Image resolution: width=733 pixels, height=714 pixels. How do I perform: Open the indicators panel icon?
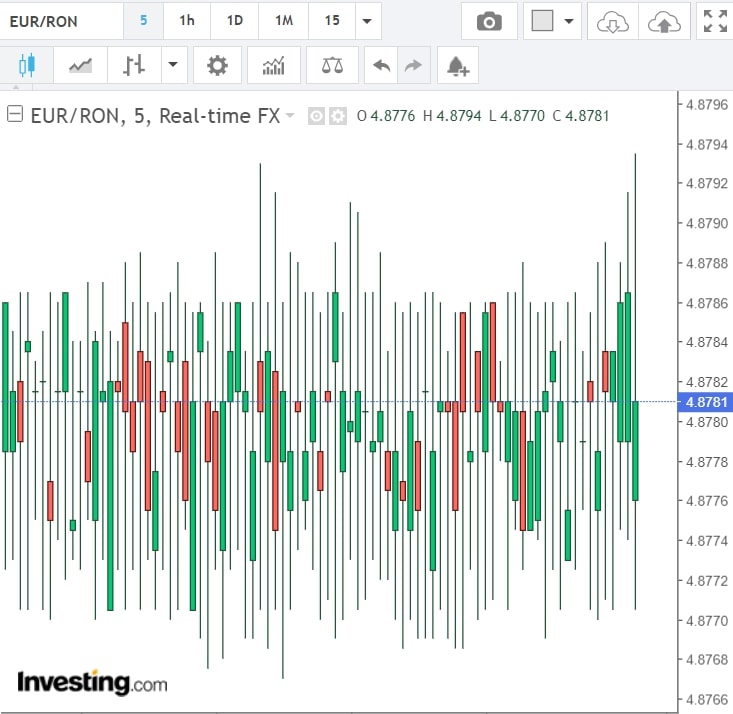point(273,66)
